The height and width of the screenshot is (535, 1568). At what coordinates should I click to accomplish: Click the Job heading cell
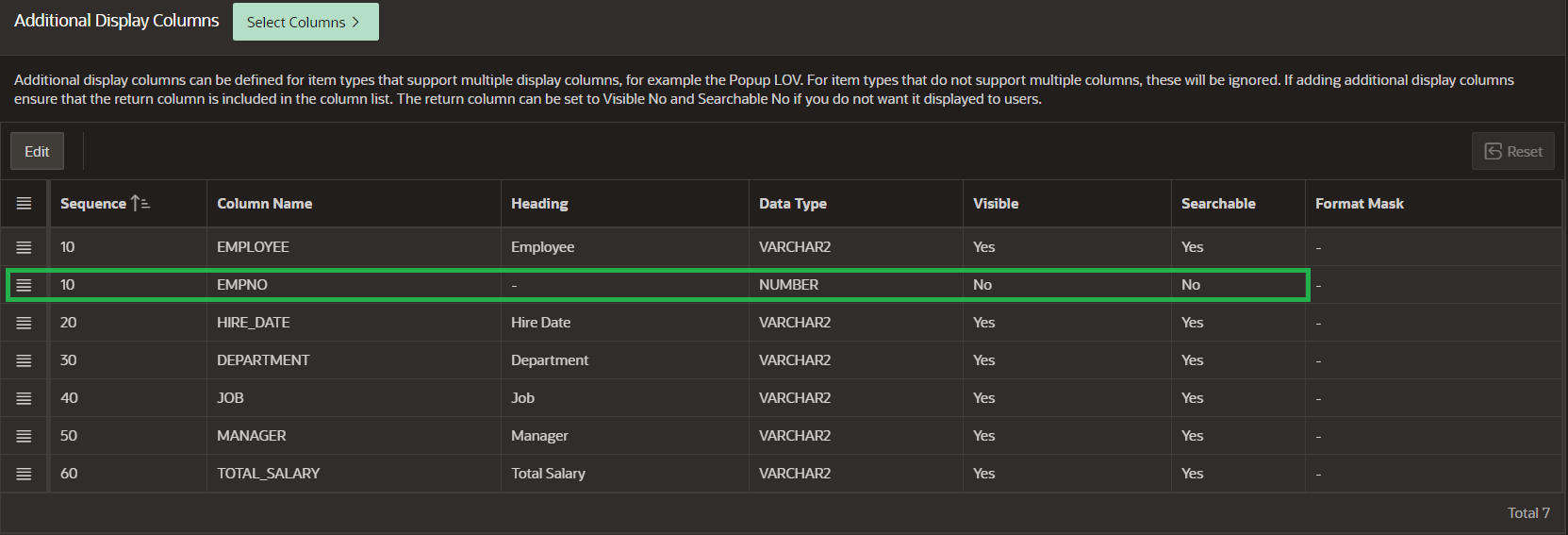tap(625, 398)
